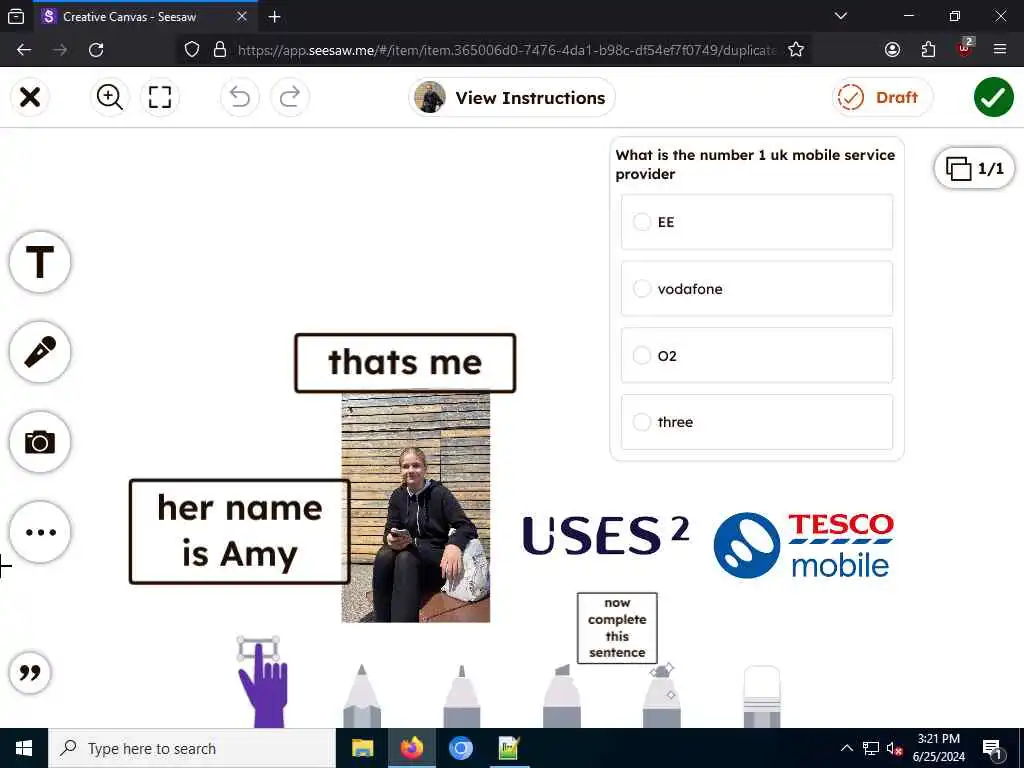Pick the pencil drawing tool
The width and height of the screenshot is (1024, 768).
[x=362, y=696]
